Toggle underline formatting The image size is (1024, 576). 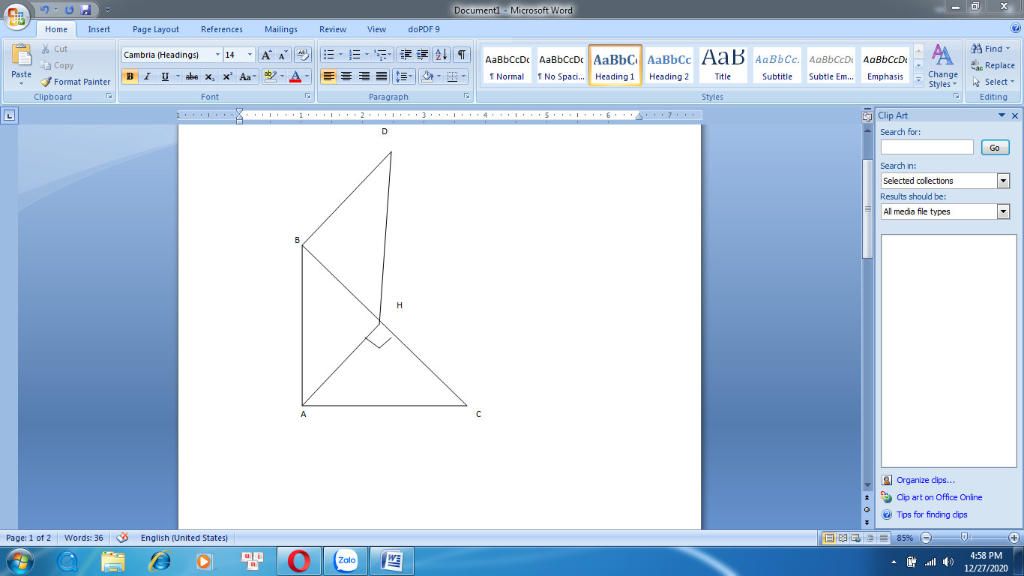165,76
